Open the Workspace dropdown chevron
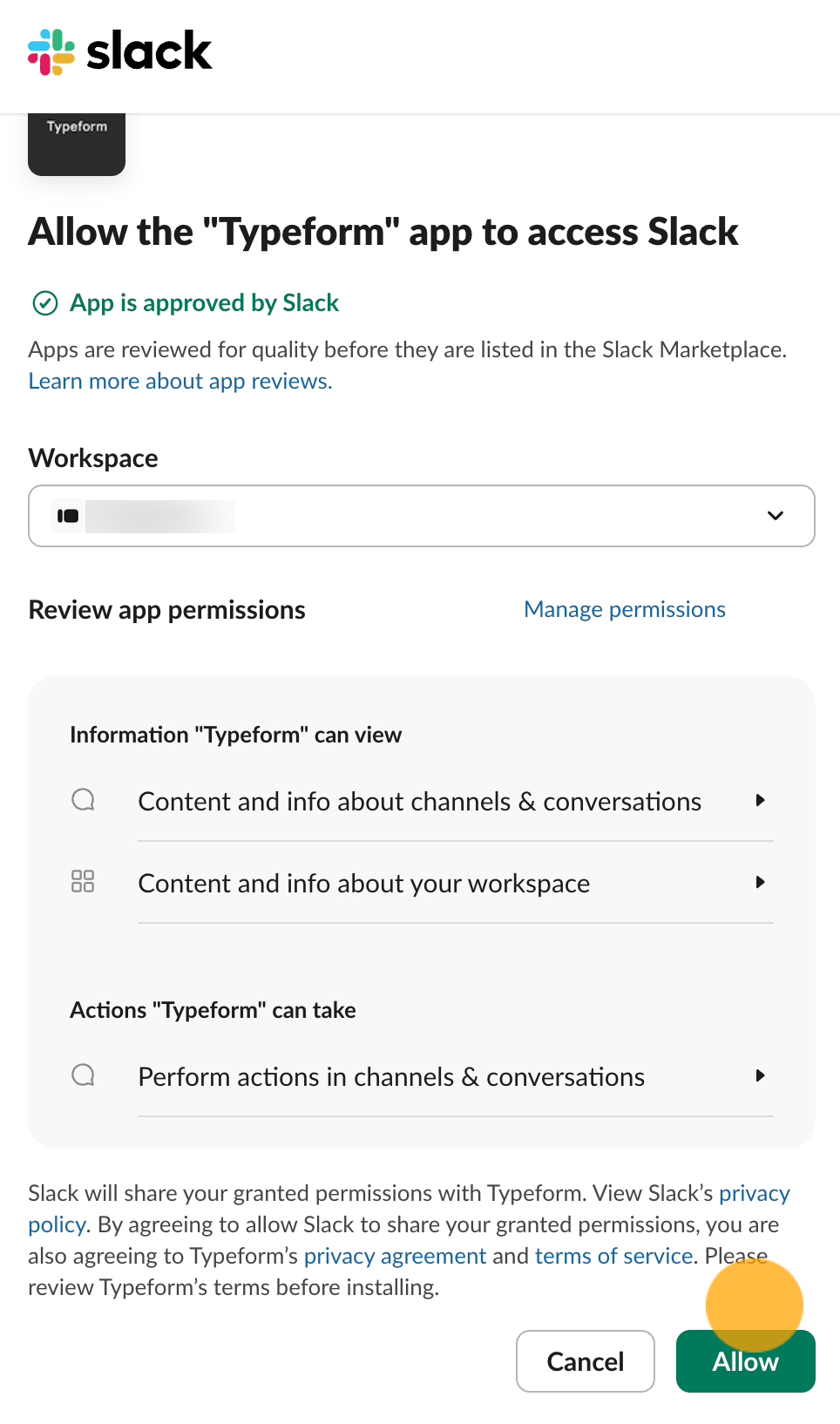Image resolution: width=840 pixels, height=1424 pixels. point(775,516)
